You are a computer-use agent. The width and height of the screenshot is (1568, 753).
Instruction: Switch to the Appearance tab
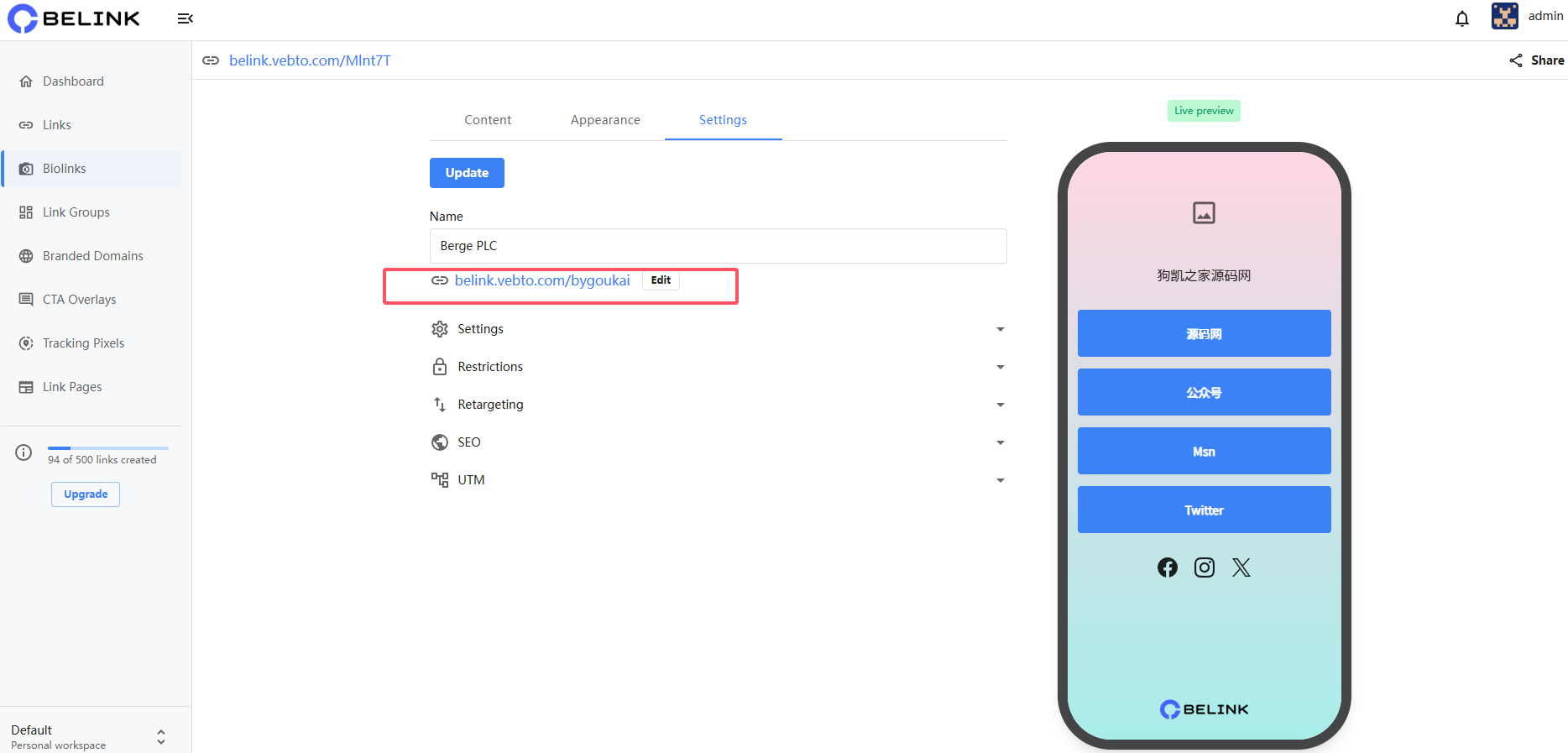(x=605, y=120)
